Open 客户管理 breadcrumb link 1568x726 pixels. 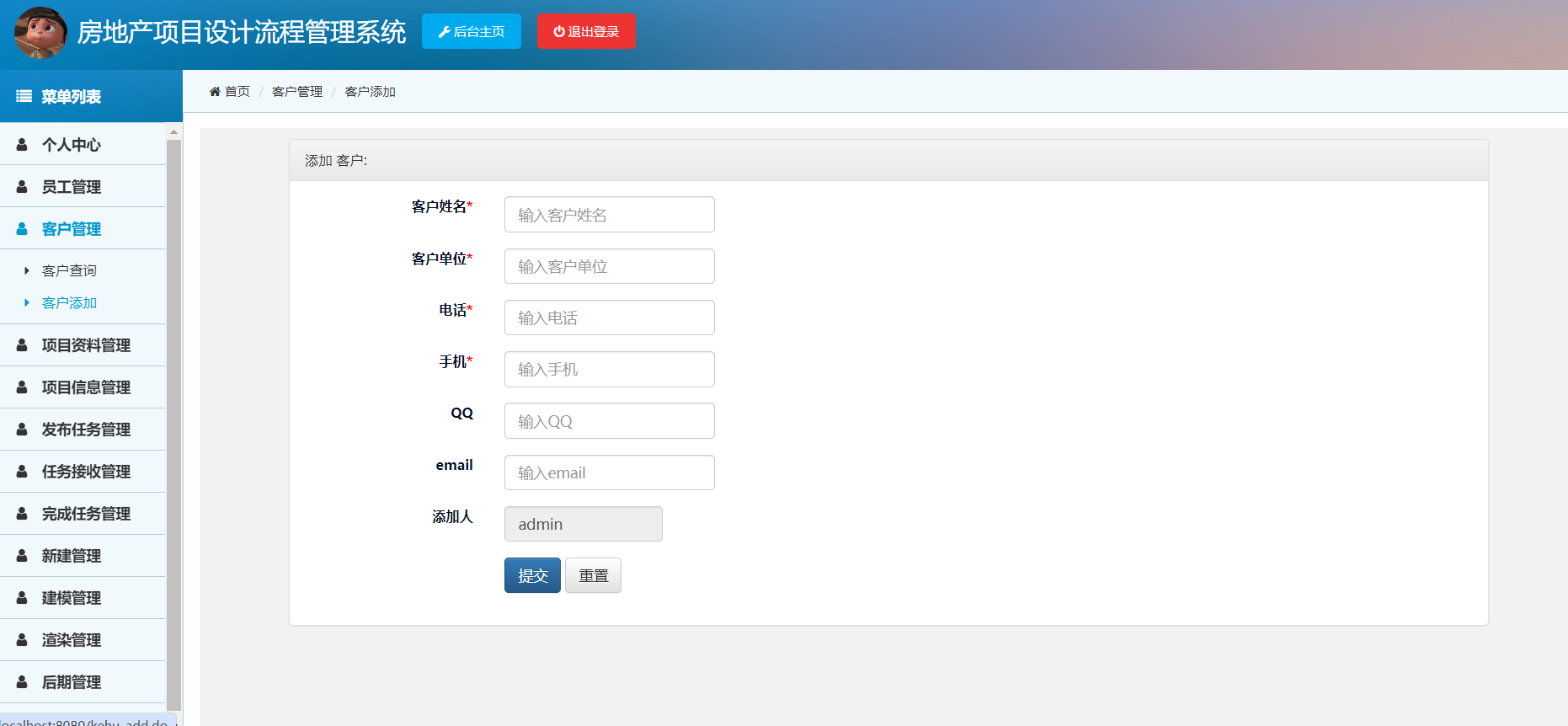pos(297,91)
